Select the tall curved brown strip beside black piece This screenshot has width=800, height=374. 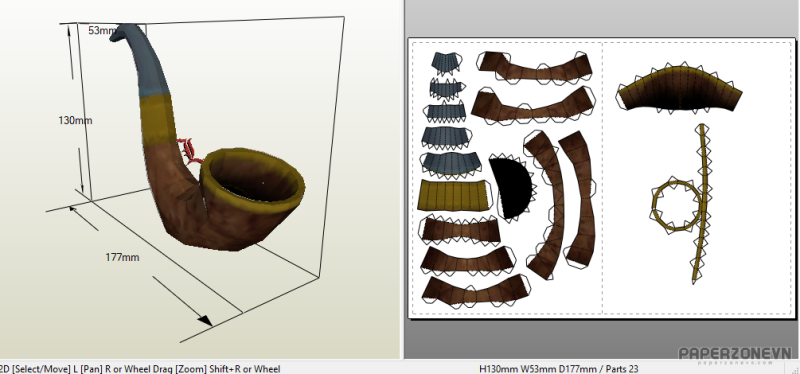coord(545,204)
